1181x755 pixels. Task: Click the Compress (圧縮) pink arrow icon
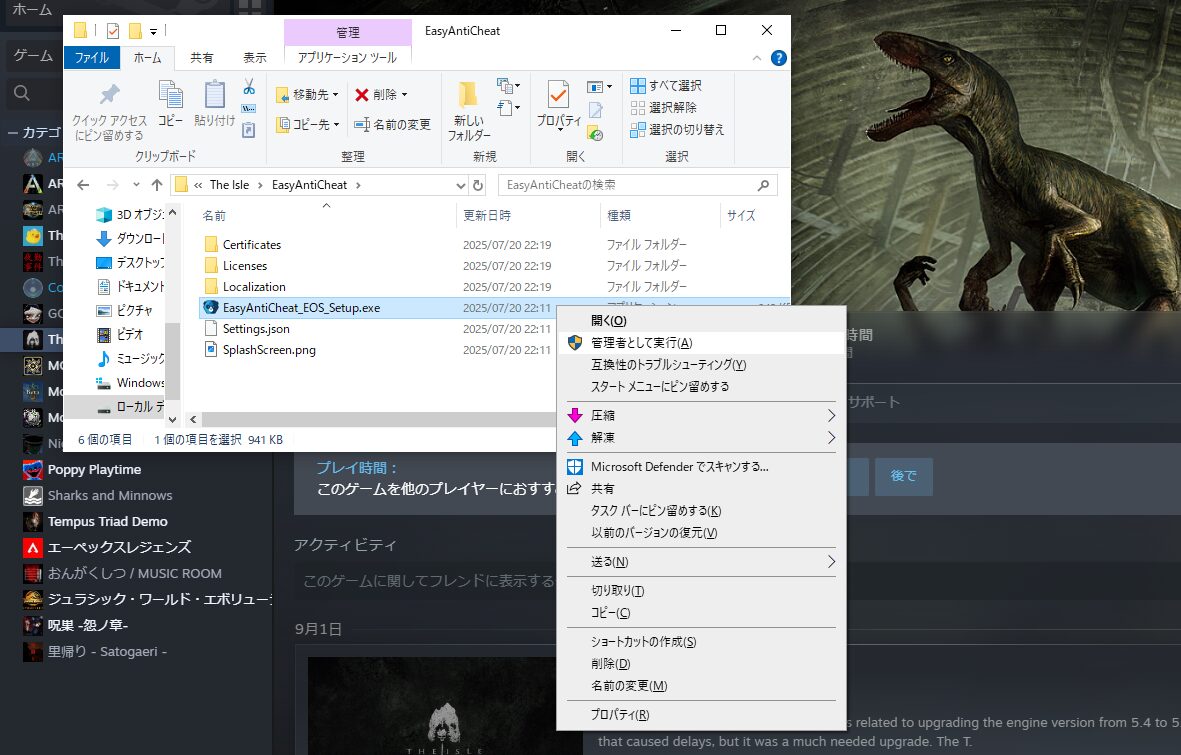(x=575, y=416)
